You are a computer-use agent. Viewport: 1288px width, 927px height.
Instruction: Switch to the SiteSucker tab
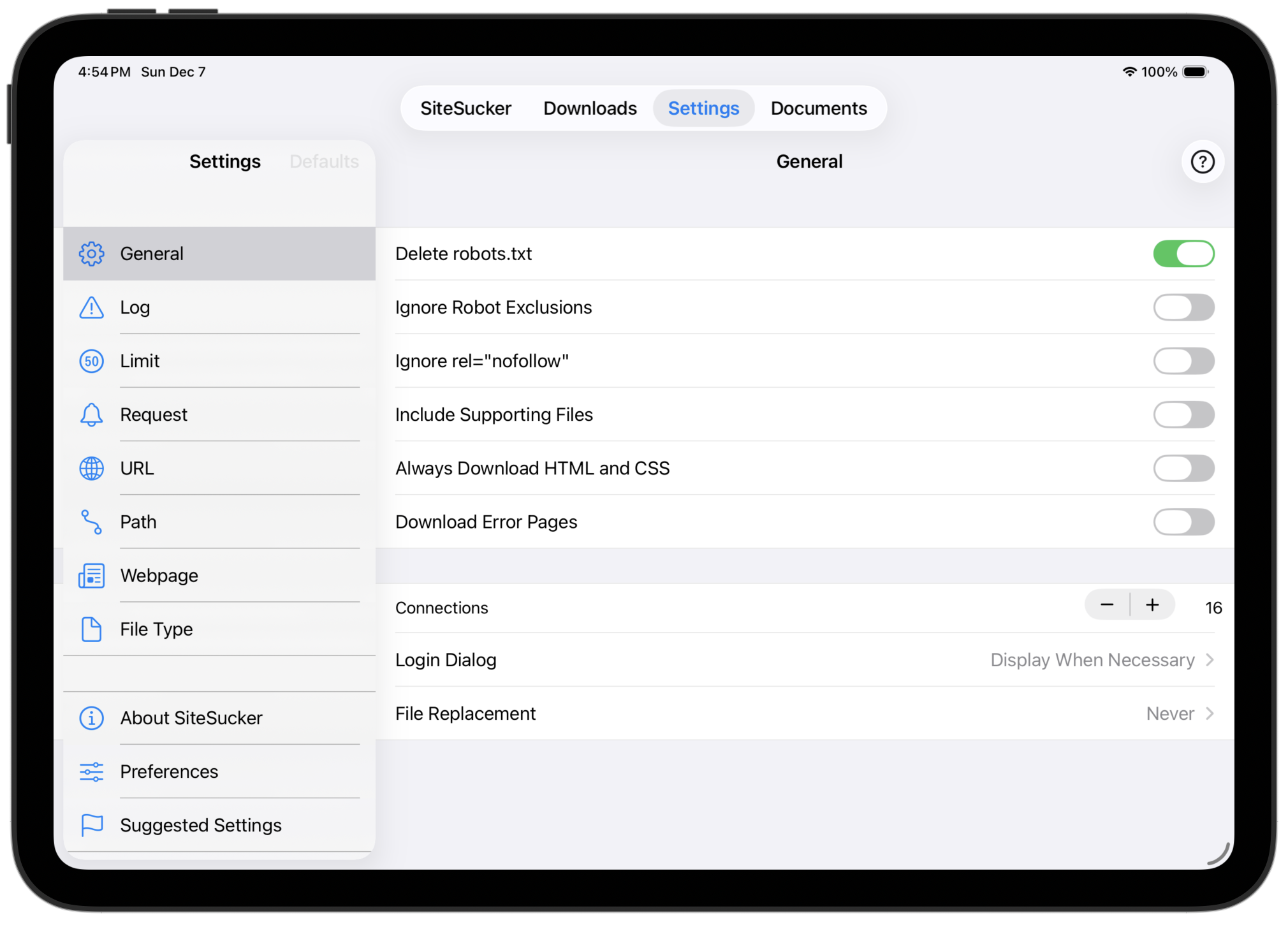[x=465, y=108]
